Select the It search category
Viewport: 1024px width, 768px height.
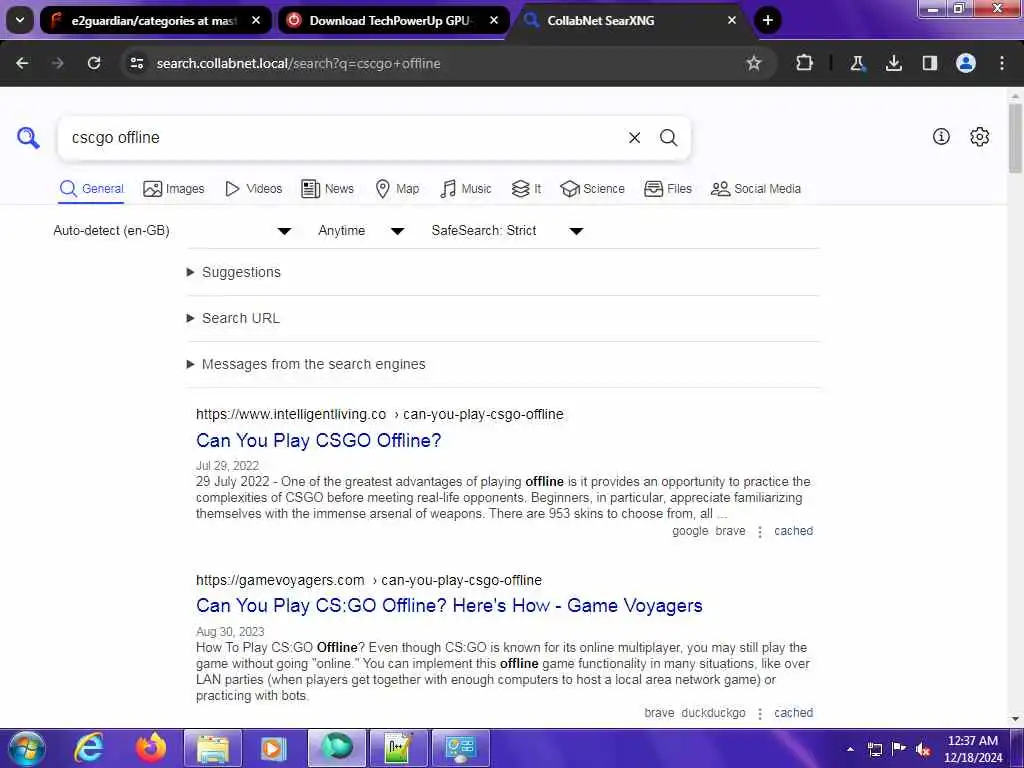tap(526, 189)
